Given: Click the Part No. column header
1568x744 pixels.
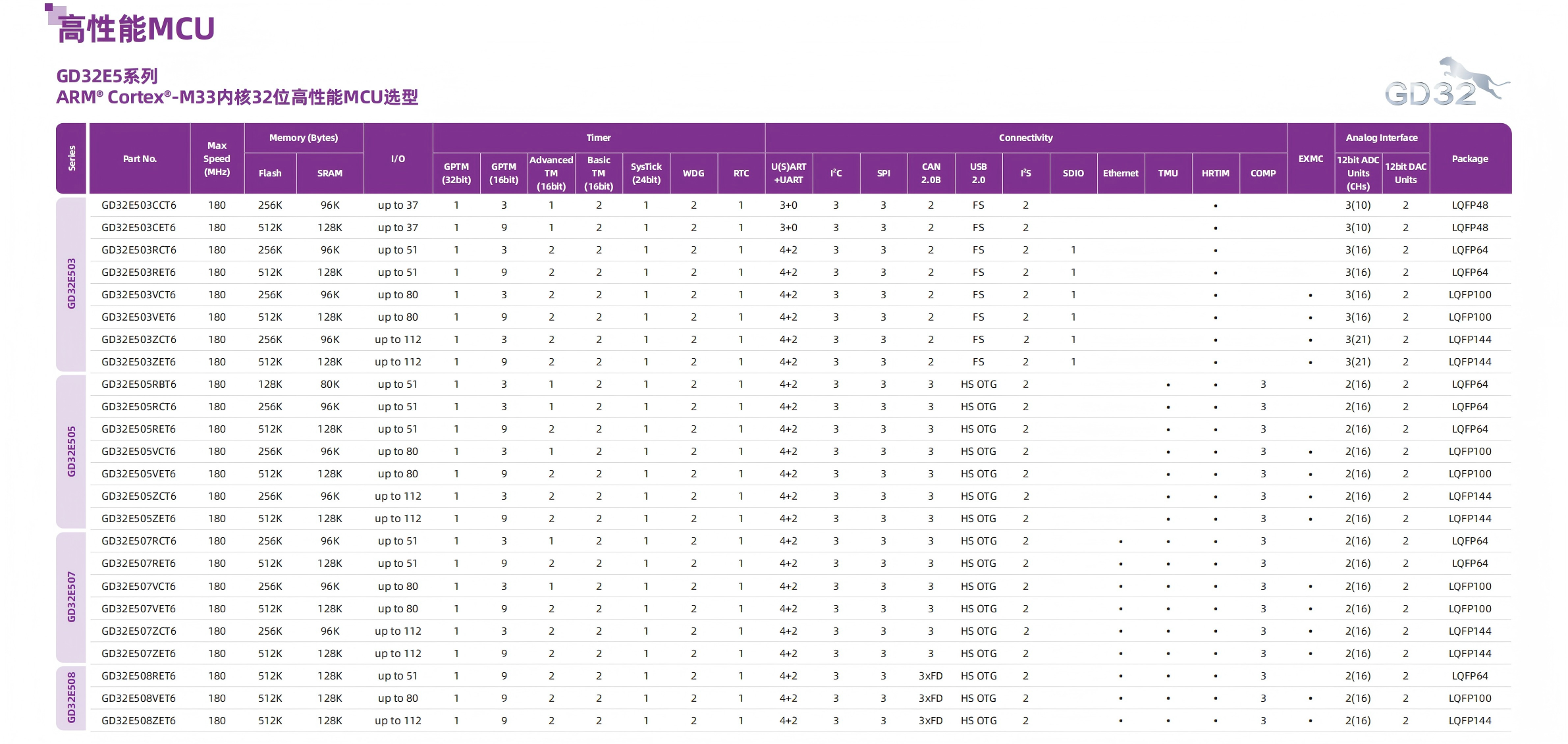Looking at the screenshot, I should click(140, 159).
